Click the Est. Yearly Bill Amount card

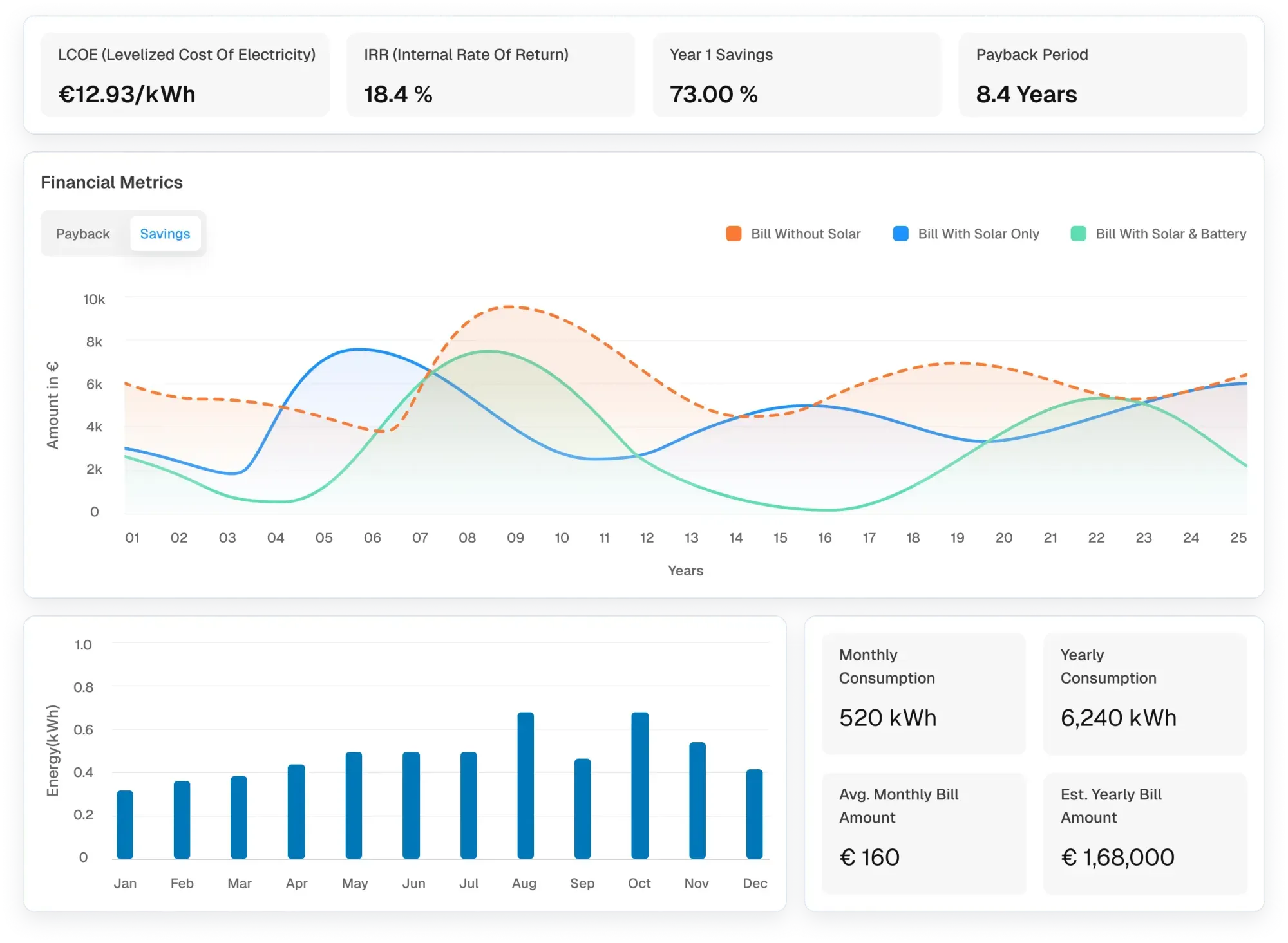pos(1145,834)
